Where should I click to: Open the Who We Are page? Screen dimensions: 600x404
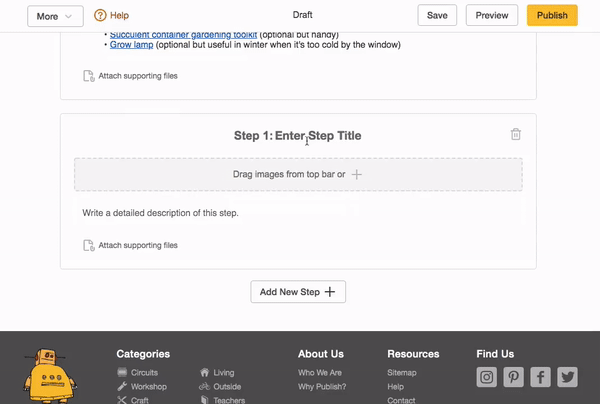(x=320, y=373)
